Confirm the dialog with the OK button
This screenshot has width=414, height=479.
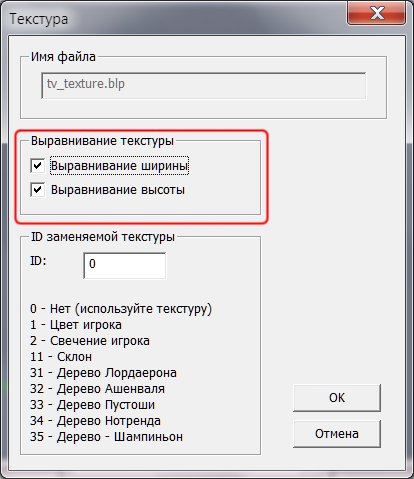pos(337,398)
